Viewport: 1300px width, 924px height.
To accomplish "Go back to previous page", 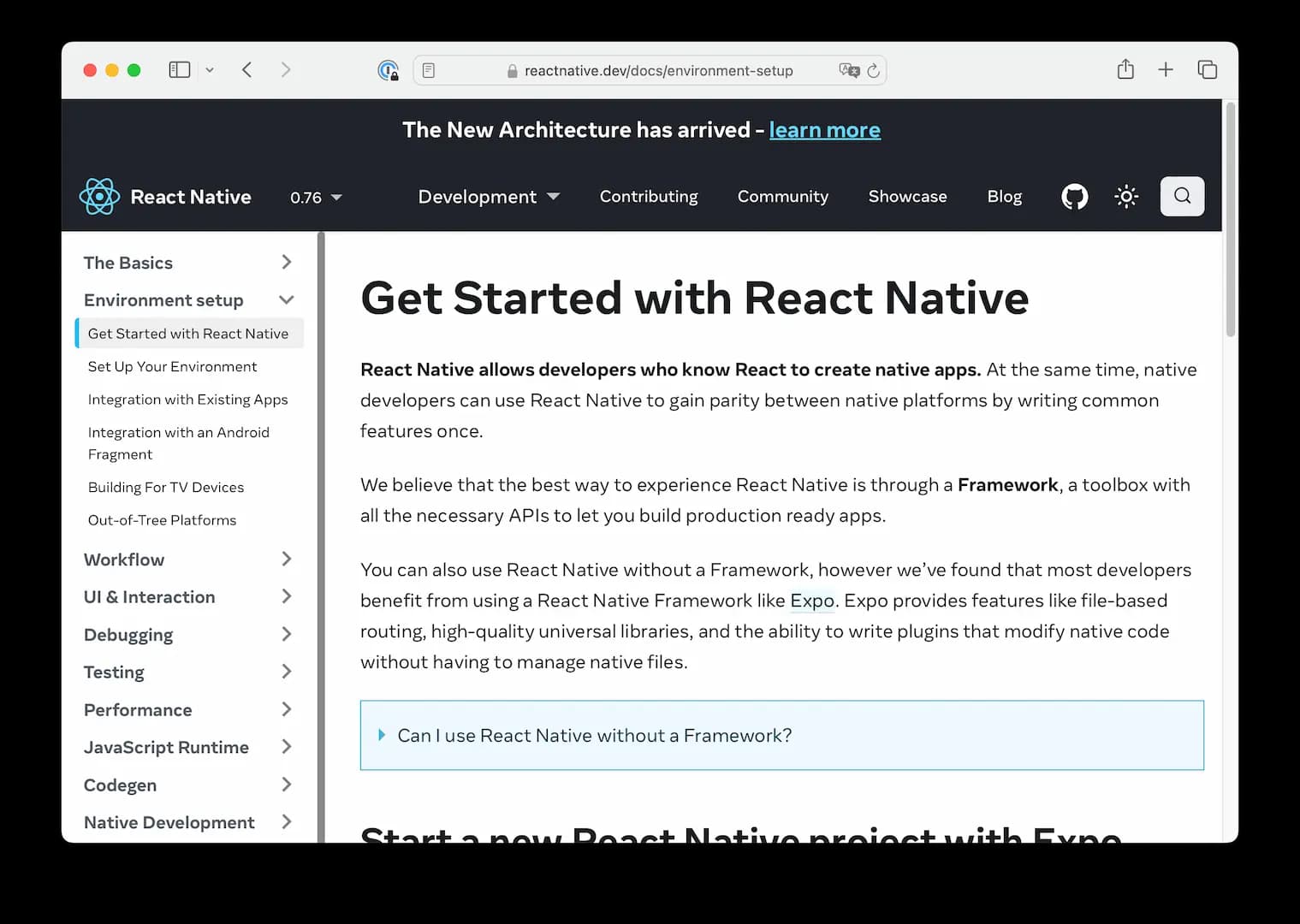I will (246, 70).
